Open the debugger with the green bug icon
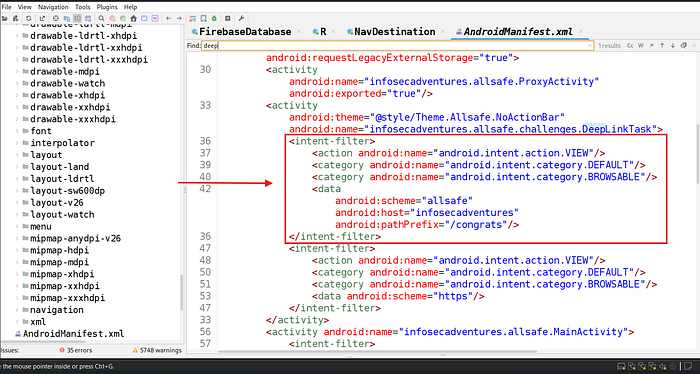700x374 pixels. [x=214, y=18]
